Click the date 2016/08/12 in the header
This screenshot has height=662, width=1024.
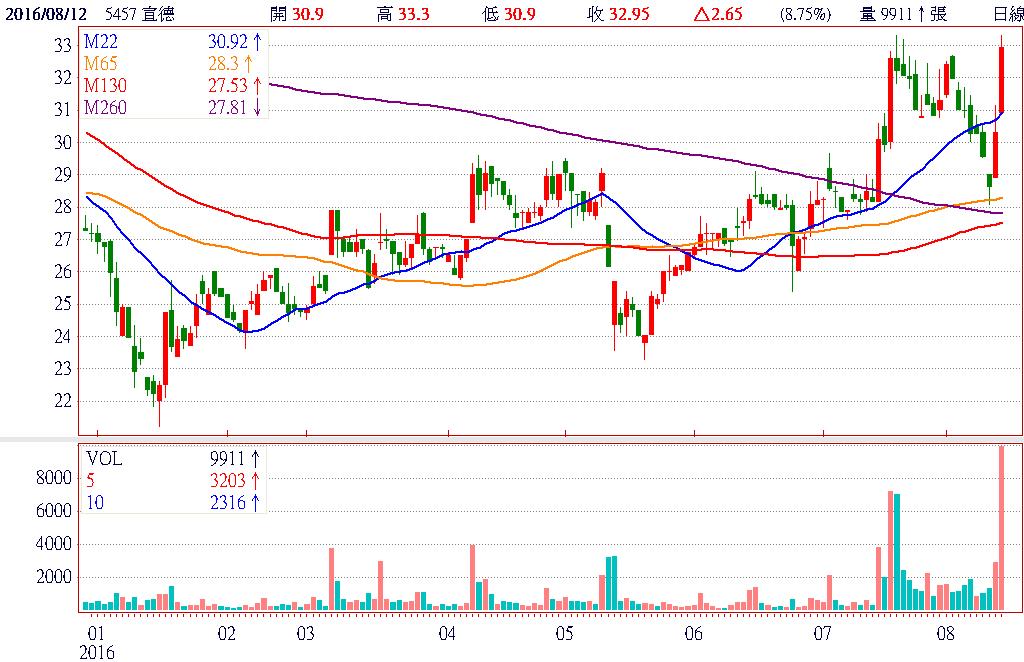[x=42, y=13]
